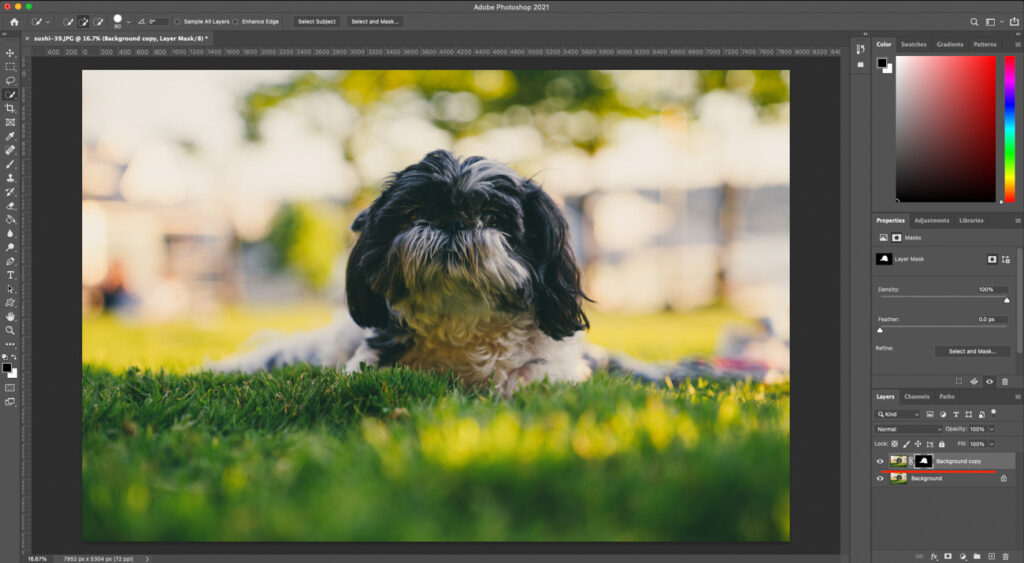Select the Blur tool
The width and height of the screenshot is (1024, 563).
10,233
